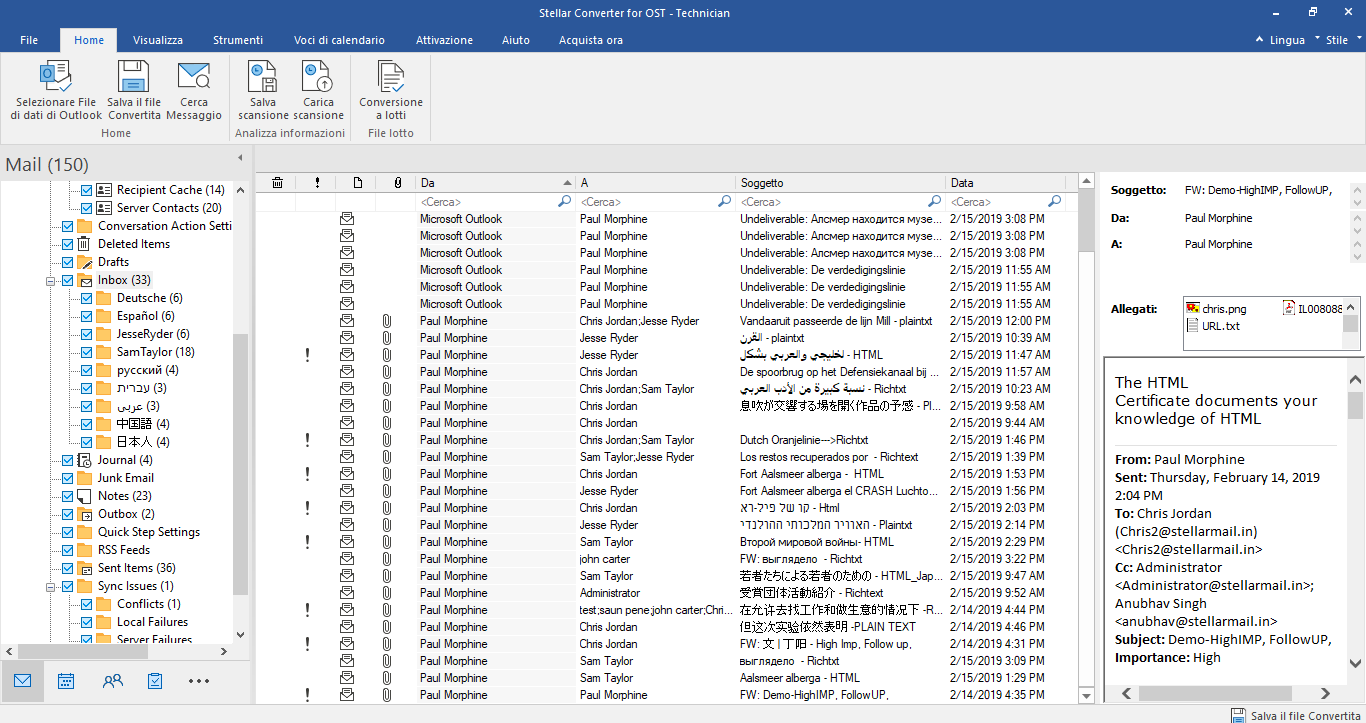1366x723 pixels.
Task: Toggle Sent Items checkbox
Action: pyautogui.click(x=67, y=568)
